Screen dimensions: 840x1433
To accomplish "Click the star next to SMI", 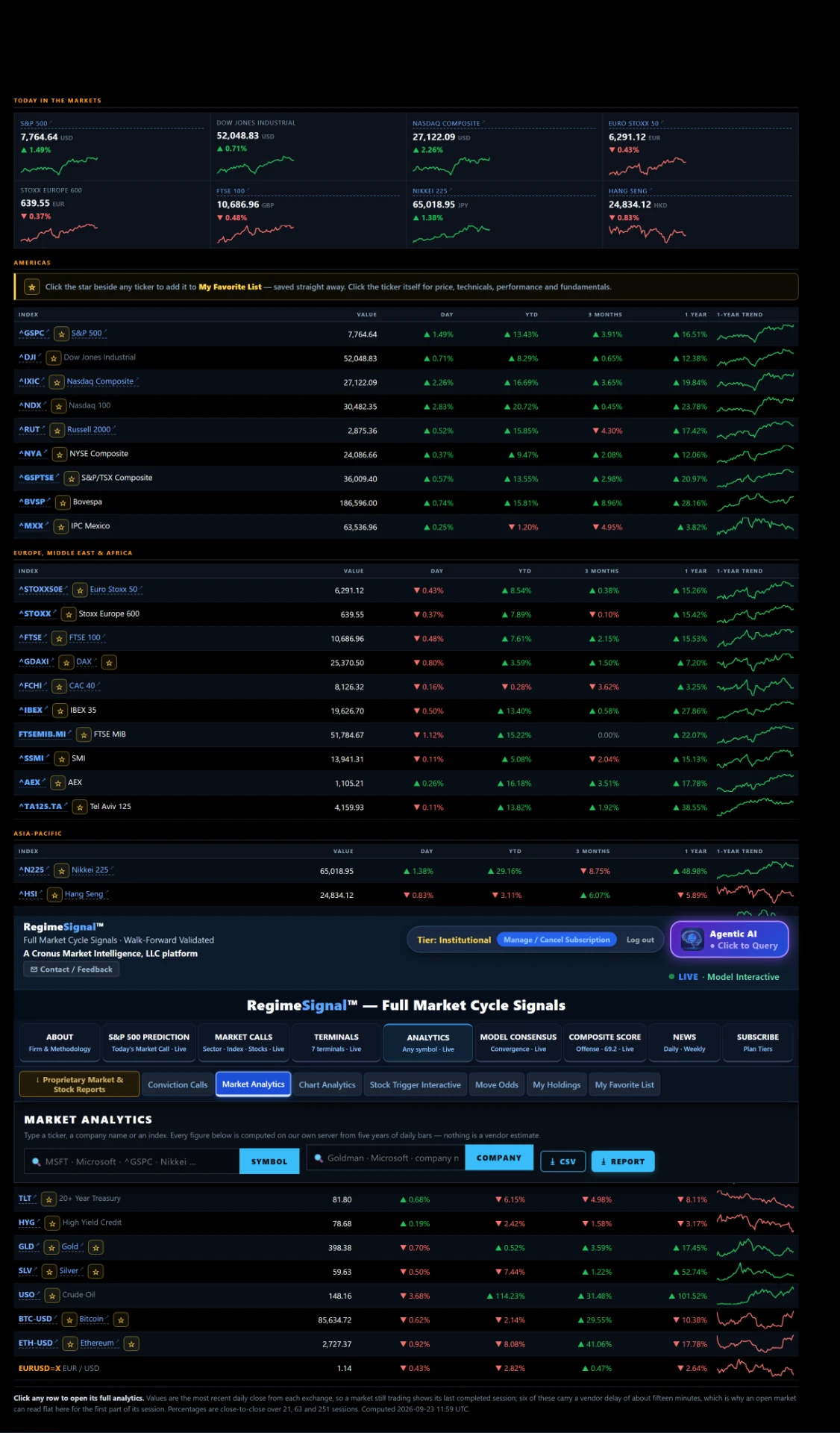I will pos(62,759).
